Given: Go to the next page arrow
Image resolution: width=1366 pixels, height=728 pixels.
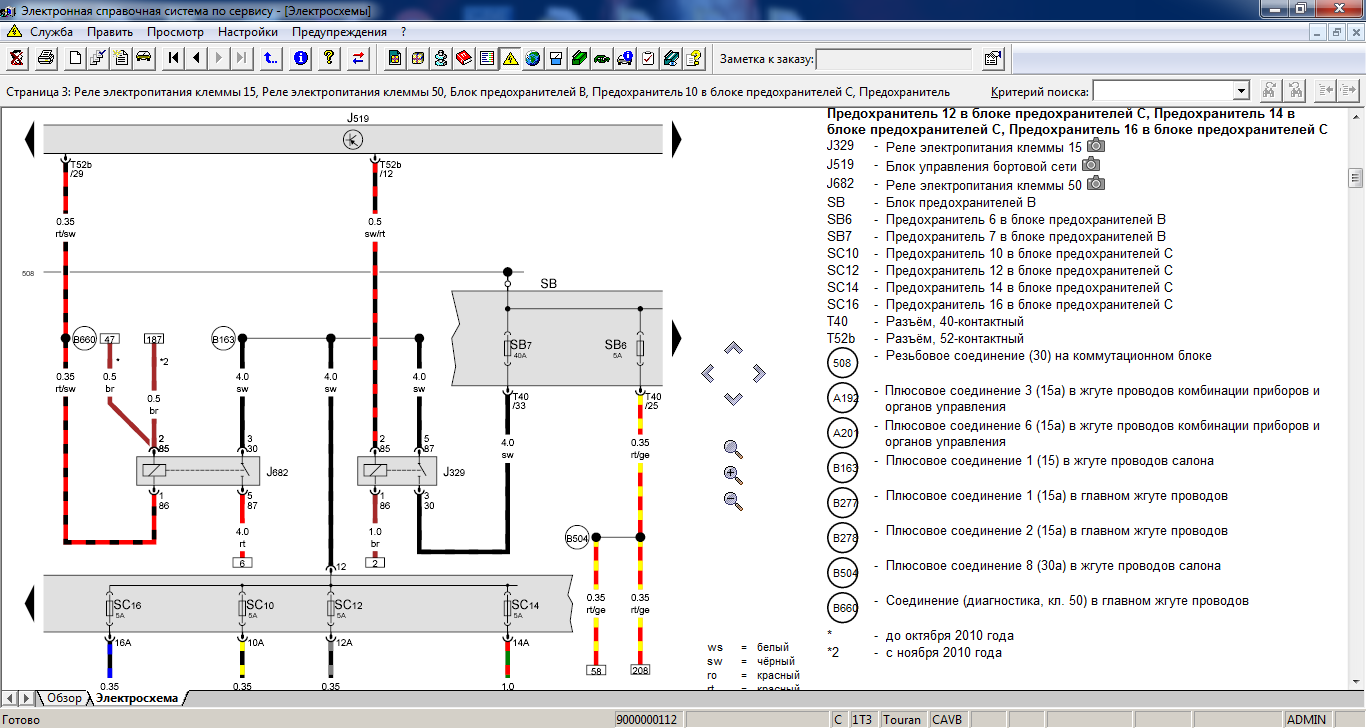Looking at the screenshot, I should [219, 58].
